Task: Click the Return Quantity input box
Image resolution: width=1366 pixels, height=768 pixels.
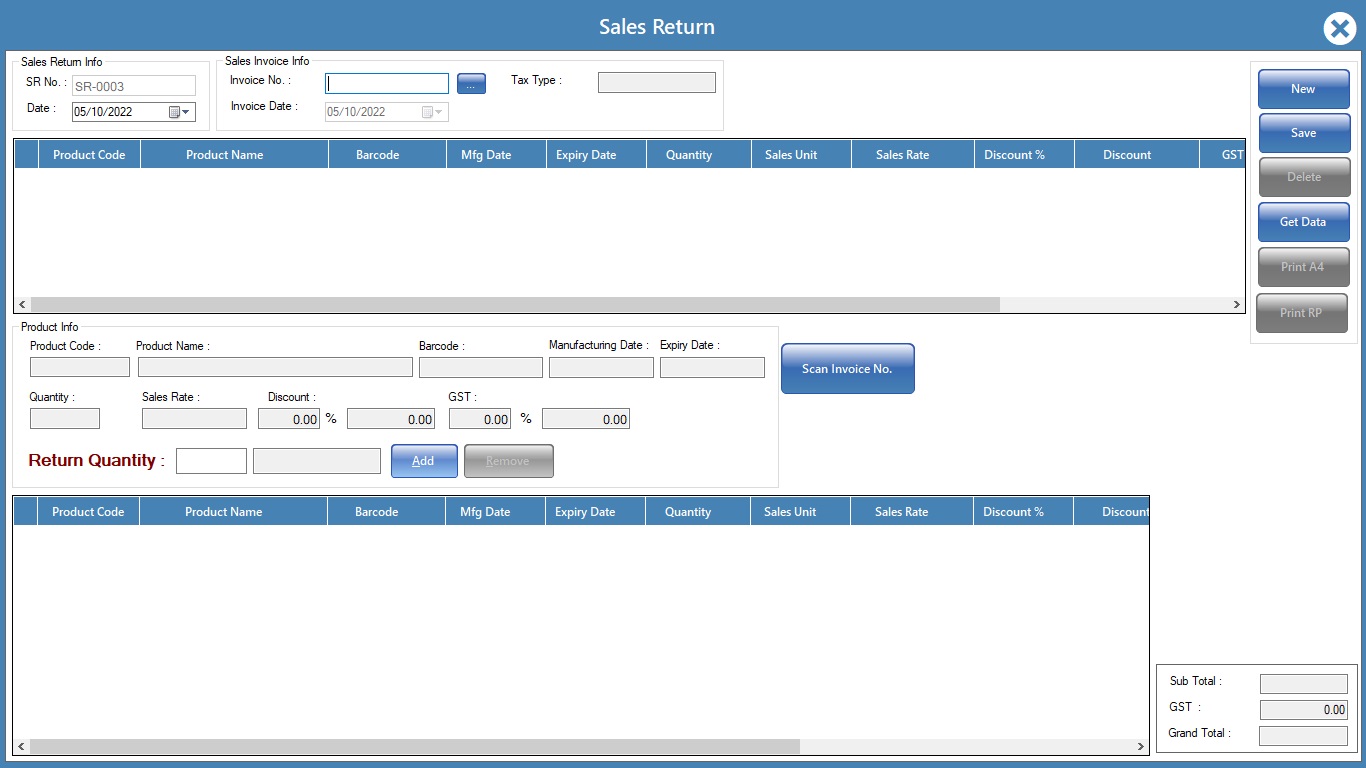Action: click(211, 461)
